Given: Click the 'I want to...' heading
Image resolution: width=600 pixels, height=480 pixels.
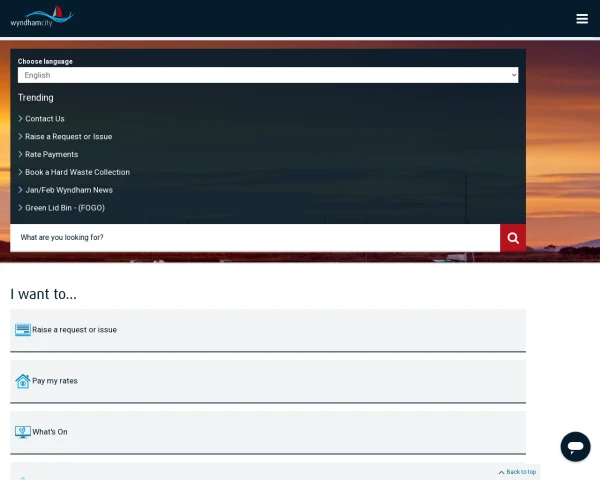Looking at the screenshot, I should pyautogui.click(x=44, y=294).
